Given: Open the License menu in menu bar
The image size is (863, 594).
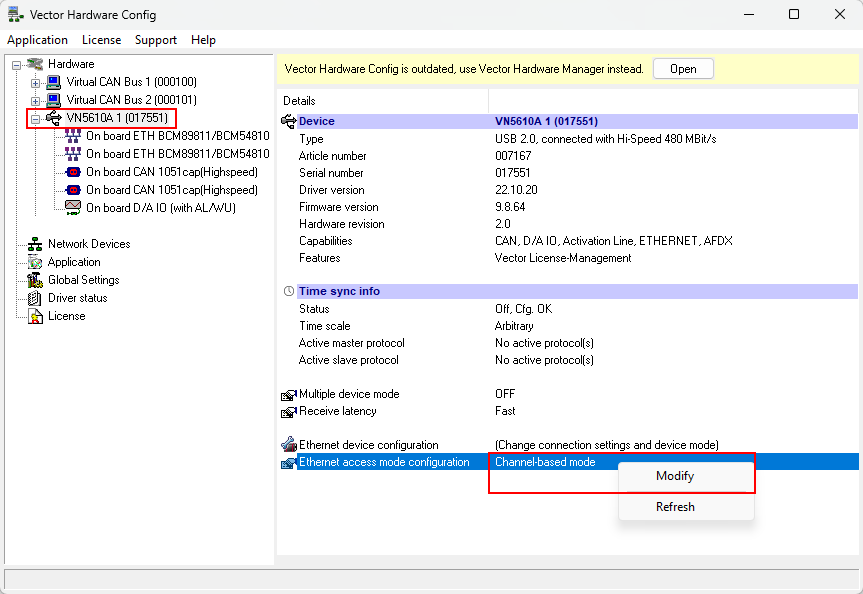Looking at the screenshot, I should (101, 40).
